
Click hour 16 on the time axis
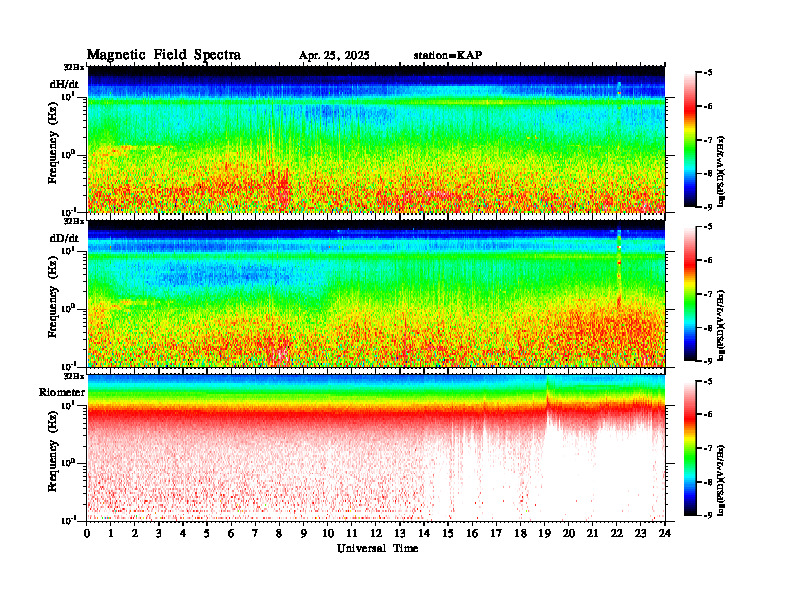pyautogui.click(x=472, y=533)
